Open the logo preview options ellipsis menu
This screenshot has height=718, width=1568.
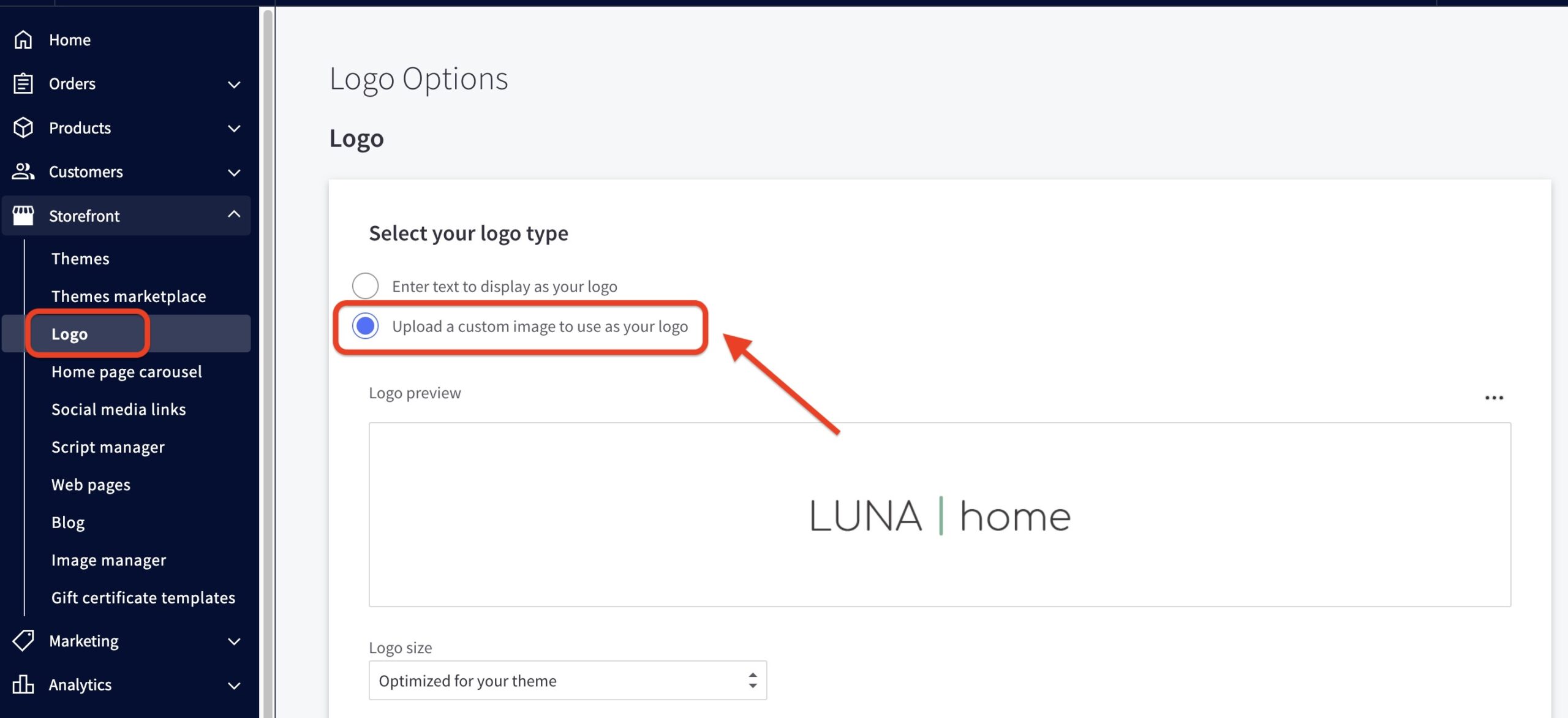coord(1495,397)
